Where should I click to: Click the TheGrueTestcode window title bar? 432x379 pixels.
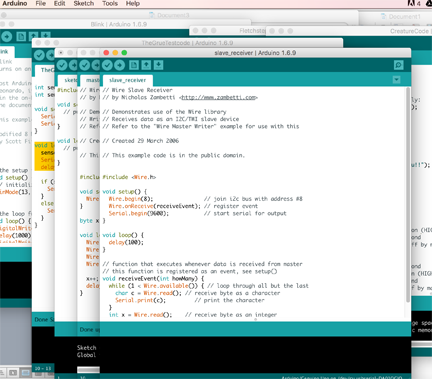click(x=187, y=43)
